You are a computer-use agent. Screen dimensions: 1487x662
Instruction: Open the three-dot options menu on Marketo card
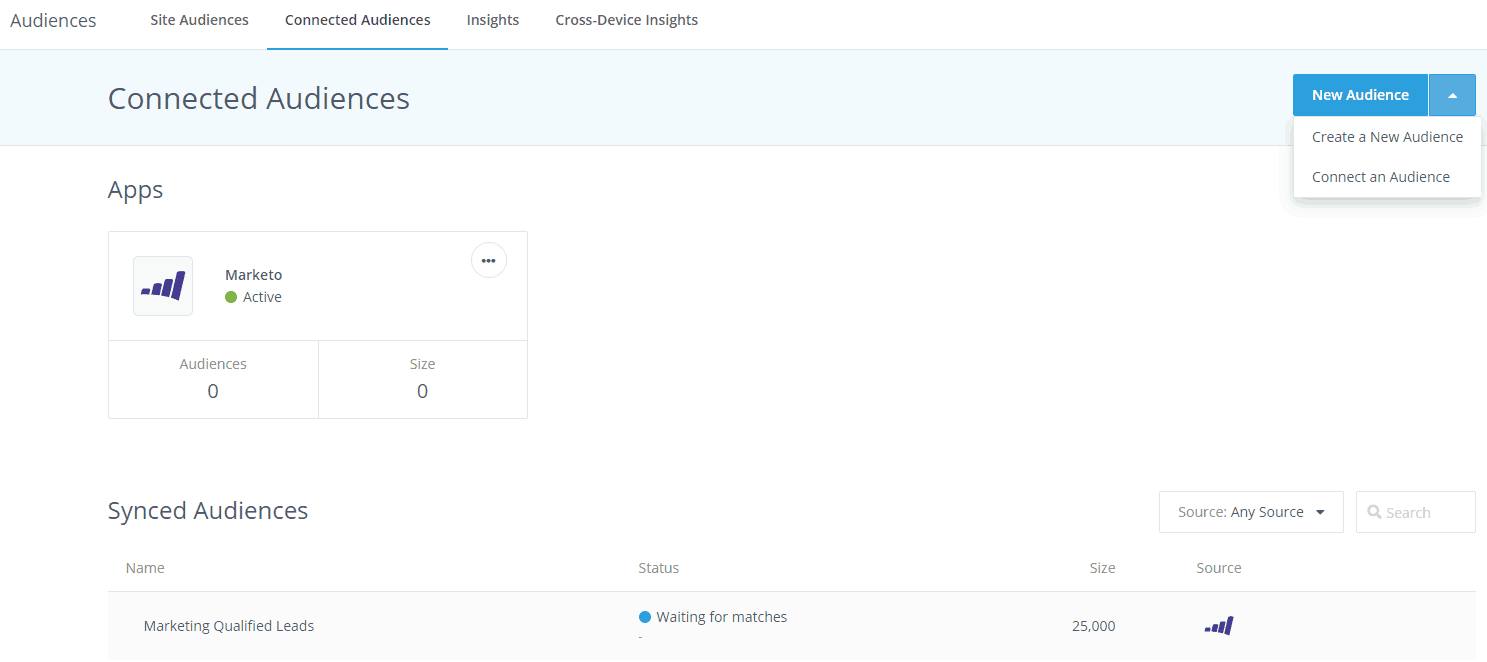pos(488,260)
